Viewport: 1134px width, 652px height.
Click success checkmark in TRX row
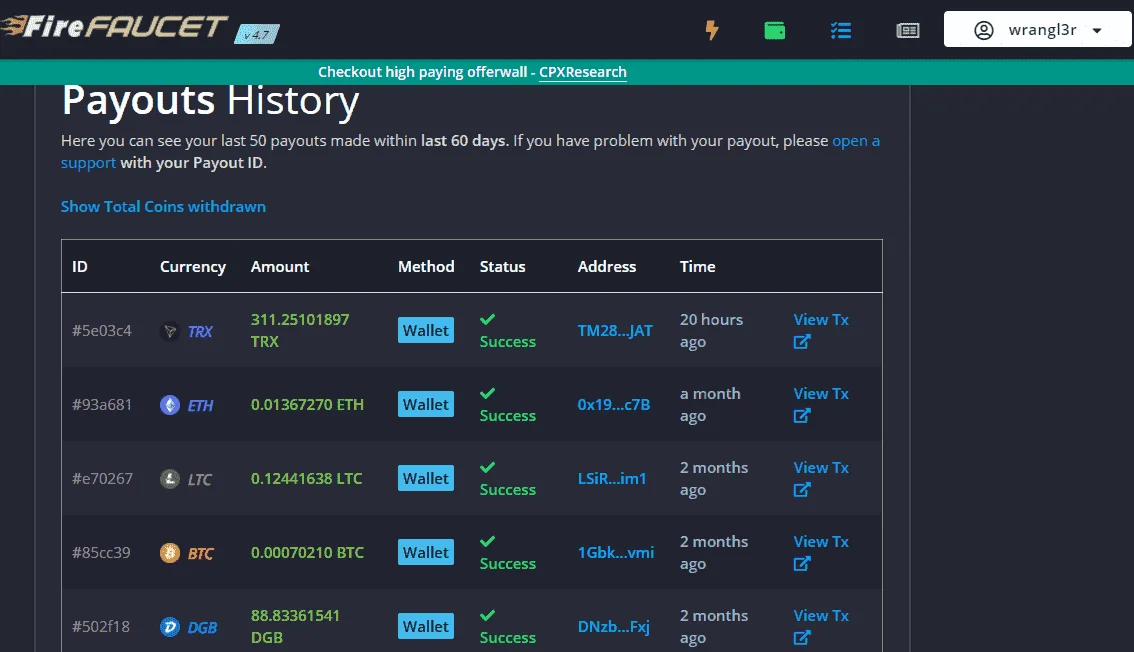pos(487,319)
